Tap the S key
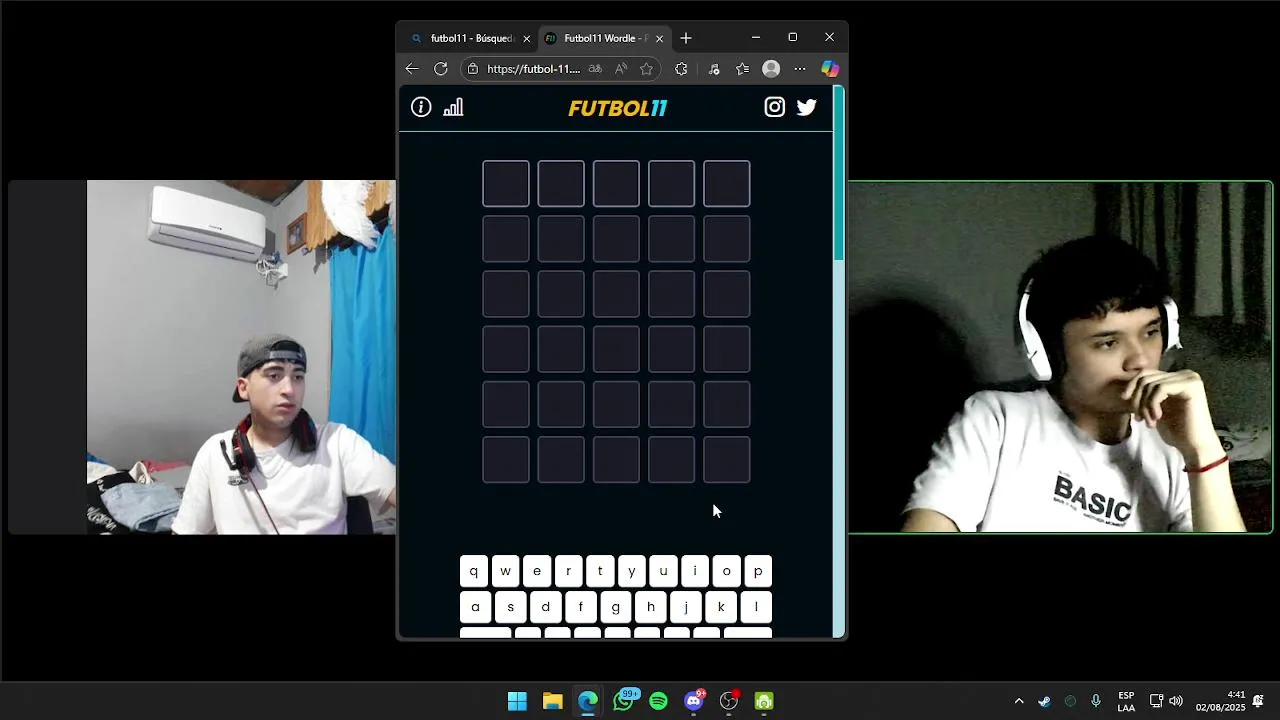Viewport: 1280px width, 720px height. (x=510, y=607)
